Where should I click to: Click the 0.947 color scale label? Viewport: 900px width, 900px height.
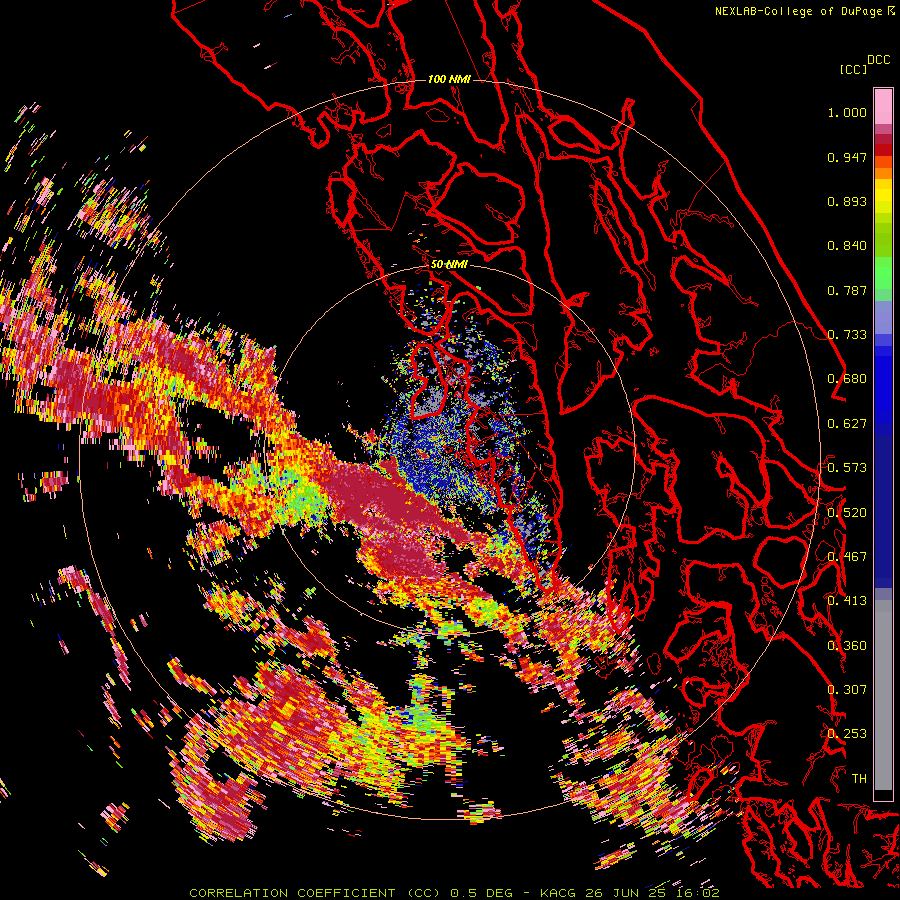pyautogui.click(x=847, y=157)
